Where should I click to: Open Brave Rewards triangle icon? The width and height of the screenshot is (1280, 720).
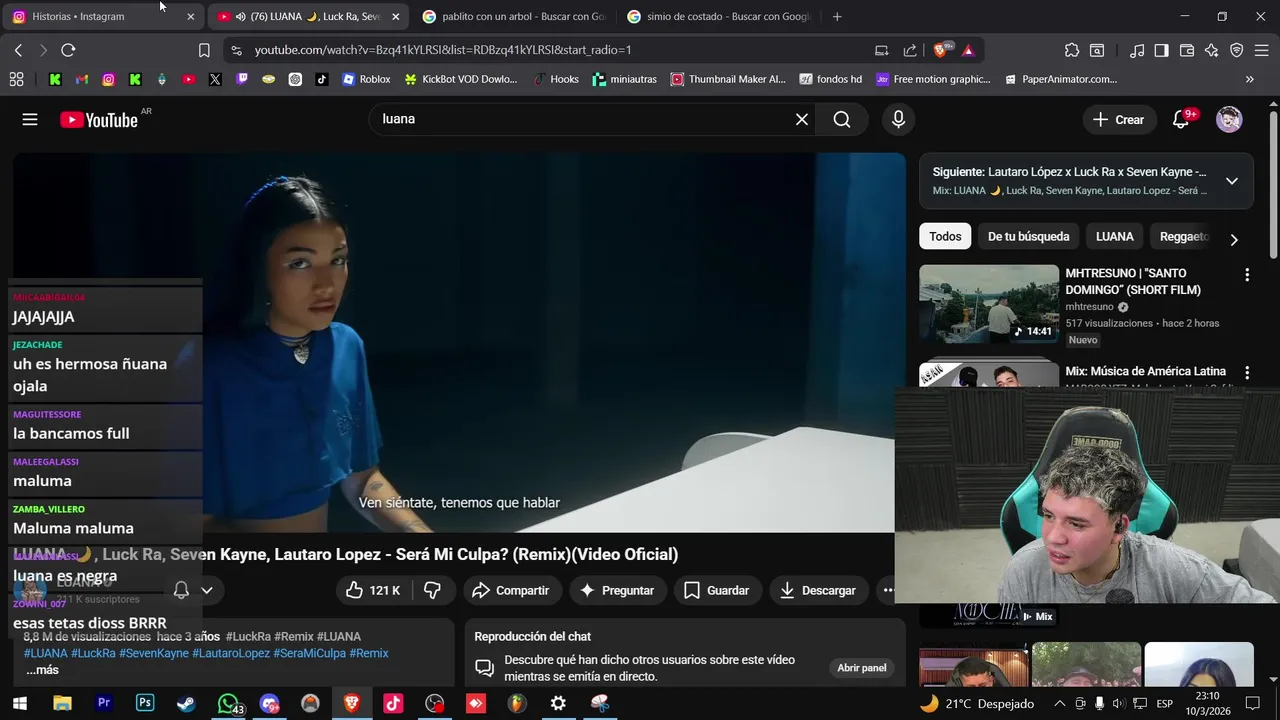pos(968,50)
